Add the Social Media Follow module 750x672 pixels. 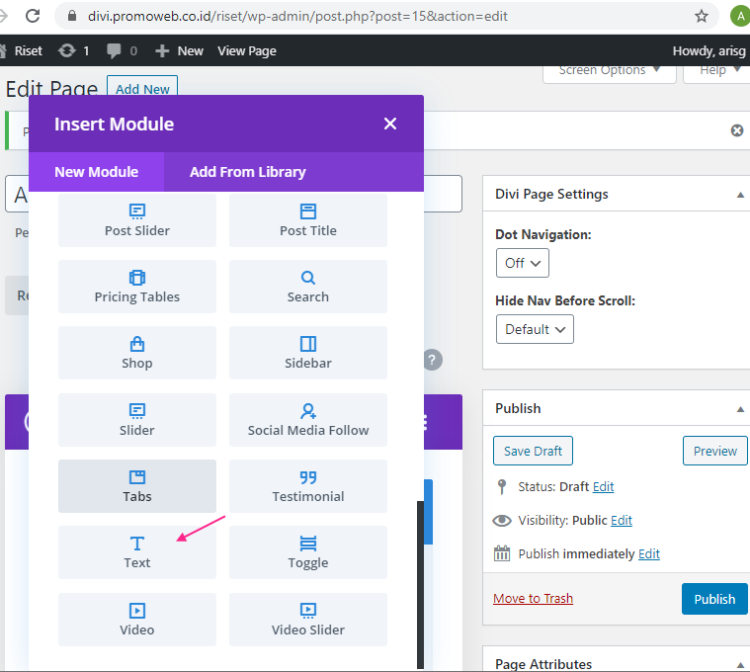tap(308, 420)
